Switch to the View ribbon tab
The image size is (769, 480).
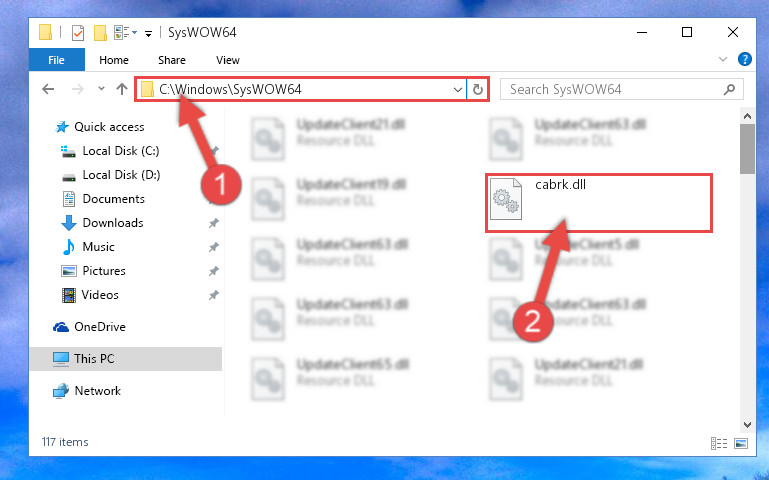point(228,60)
